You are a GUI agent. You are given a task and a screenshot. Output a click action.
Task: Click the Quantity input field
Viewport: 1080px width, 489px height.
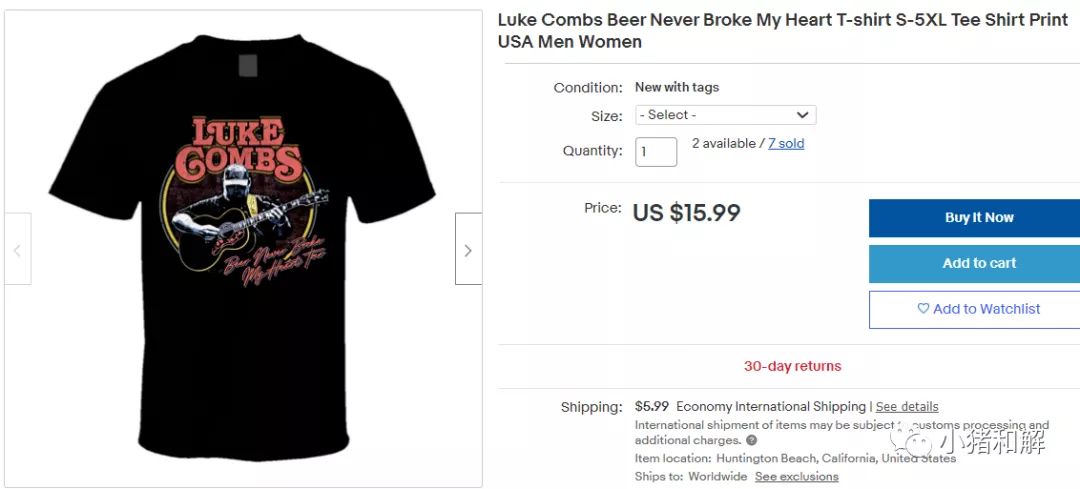(656, 152)
